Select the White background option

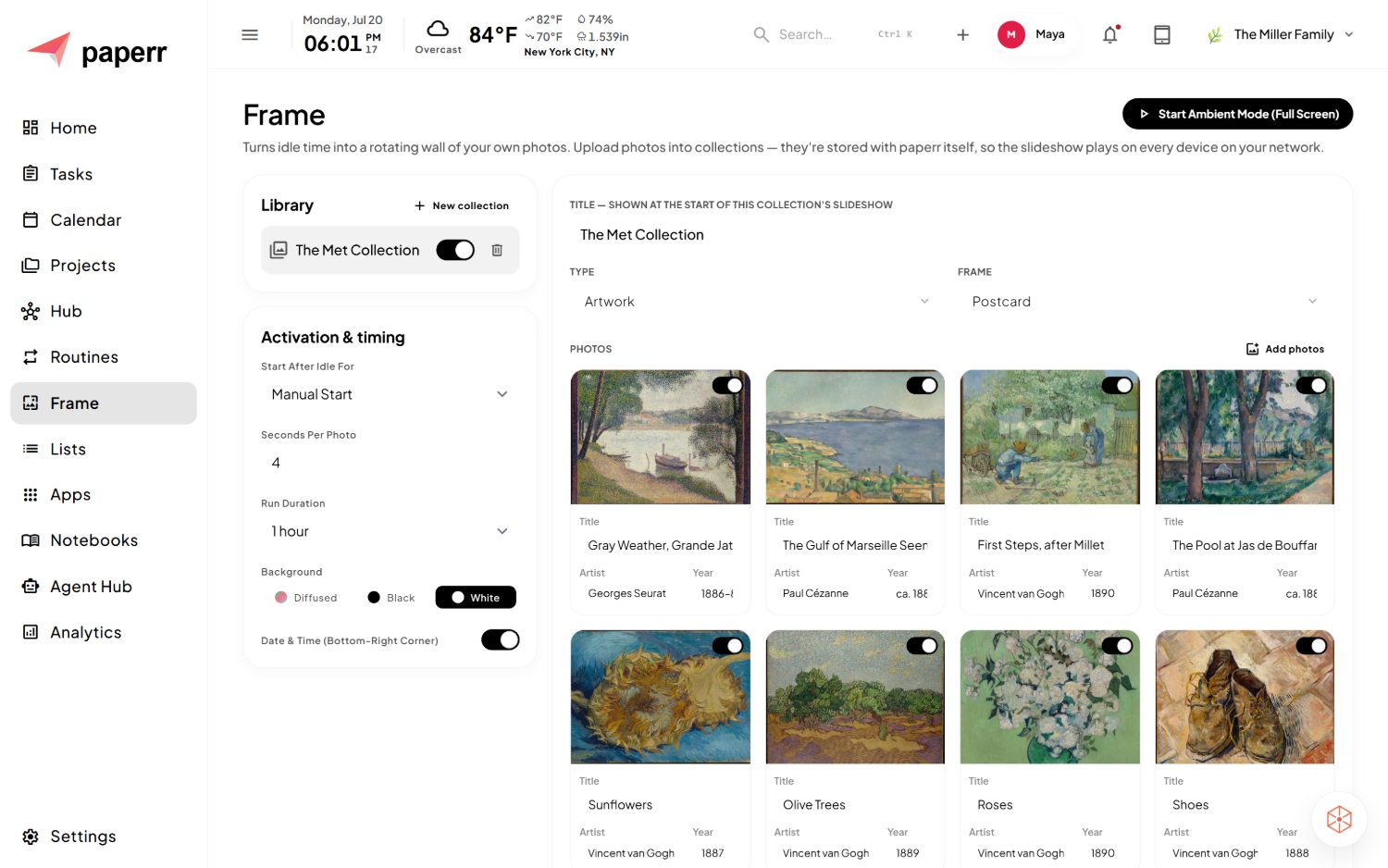[x=476, y=598]
